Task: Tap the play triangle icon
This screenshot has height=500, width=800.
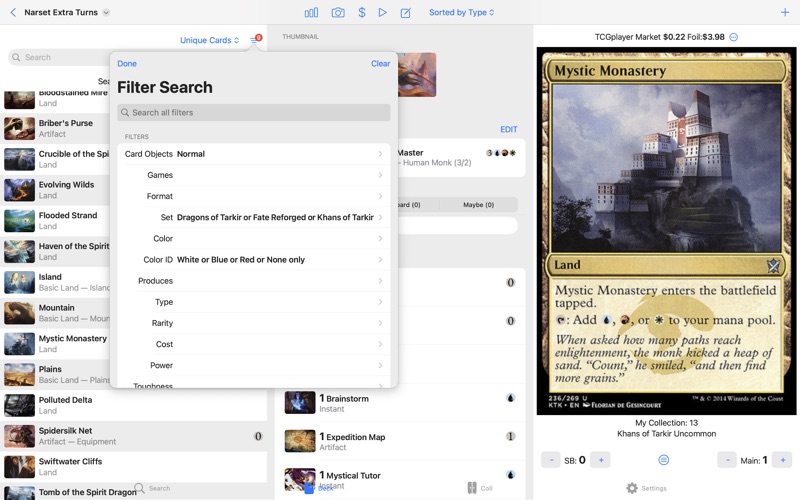Action: tap(382, 12)
